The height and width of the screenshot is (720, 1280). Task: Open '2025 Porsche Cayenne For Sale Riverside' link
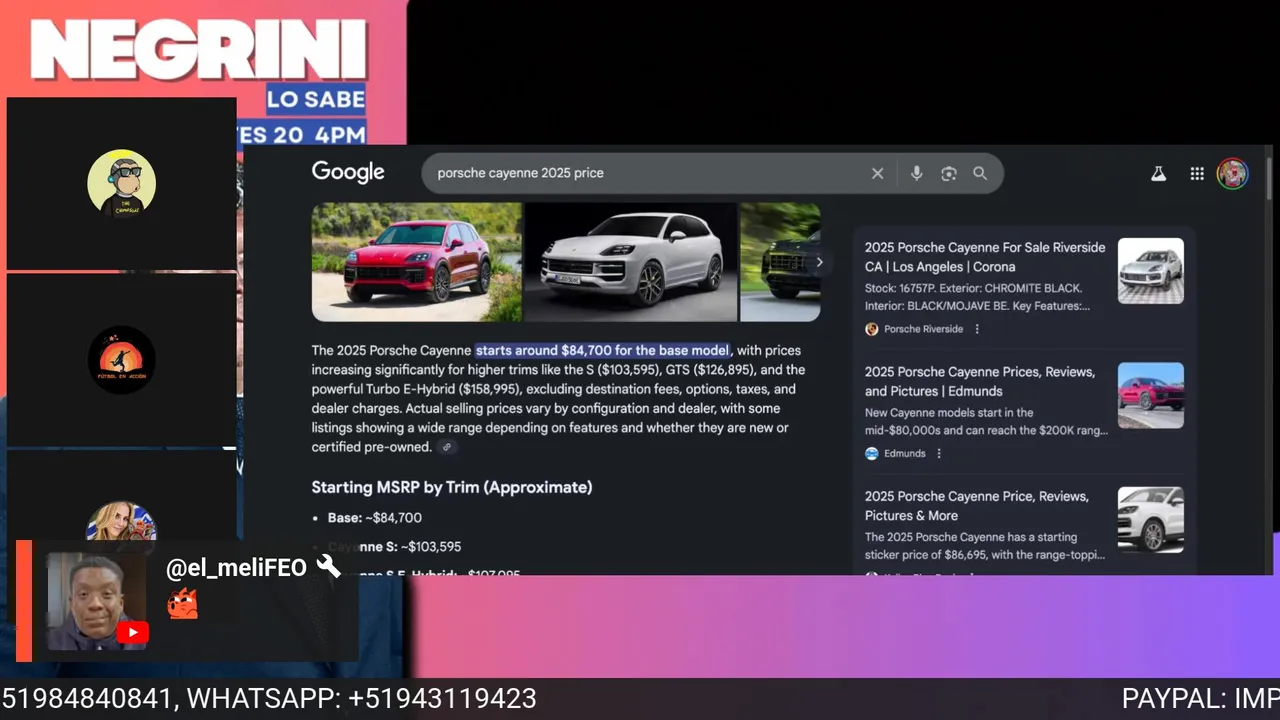(x=985, y=257)
